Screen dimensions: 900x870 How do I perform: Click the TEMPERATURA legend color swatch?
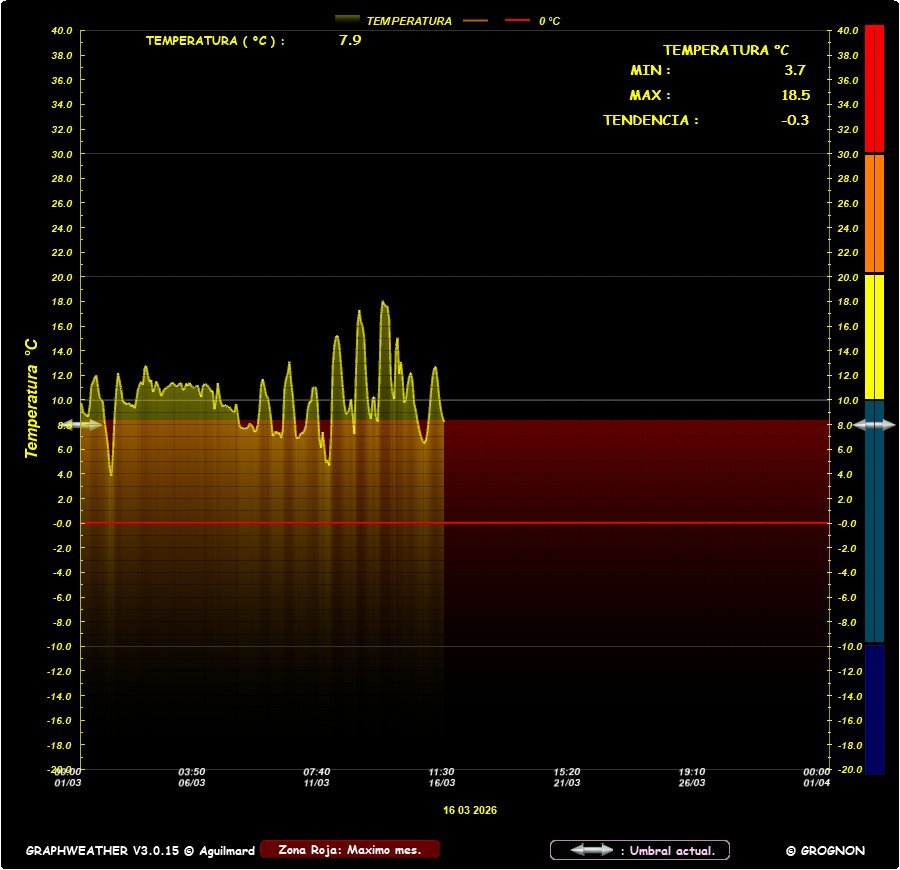(347, 20)
